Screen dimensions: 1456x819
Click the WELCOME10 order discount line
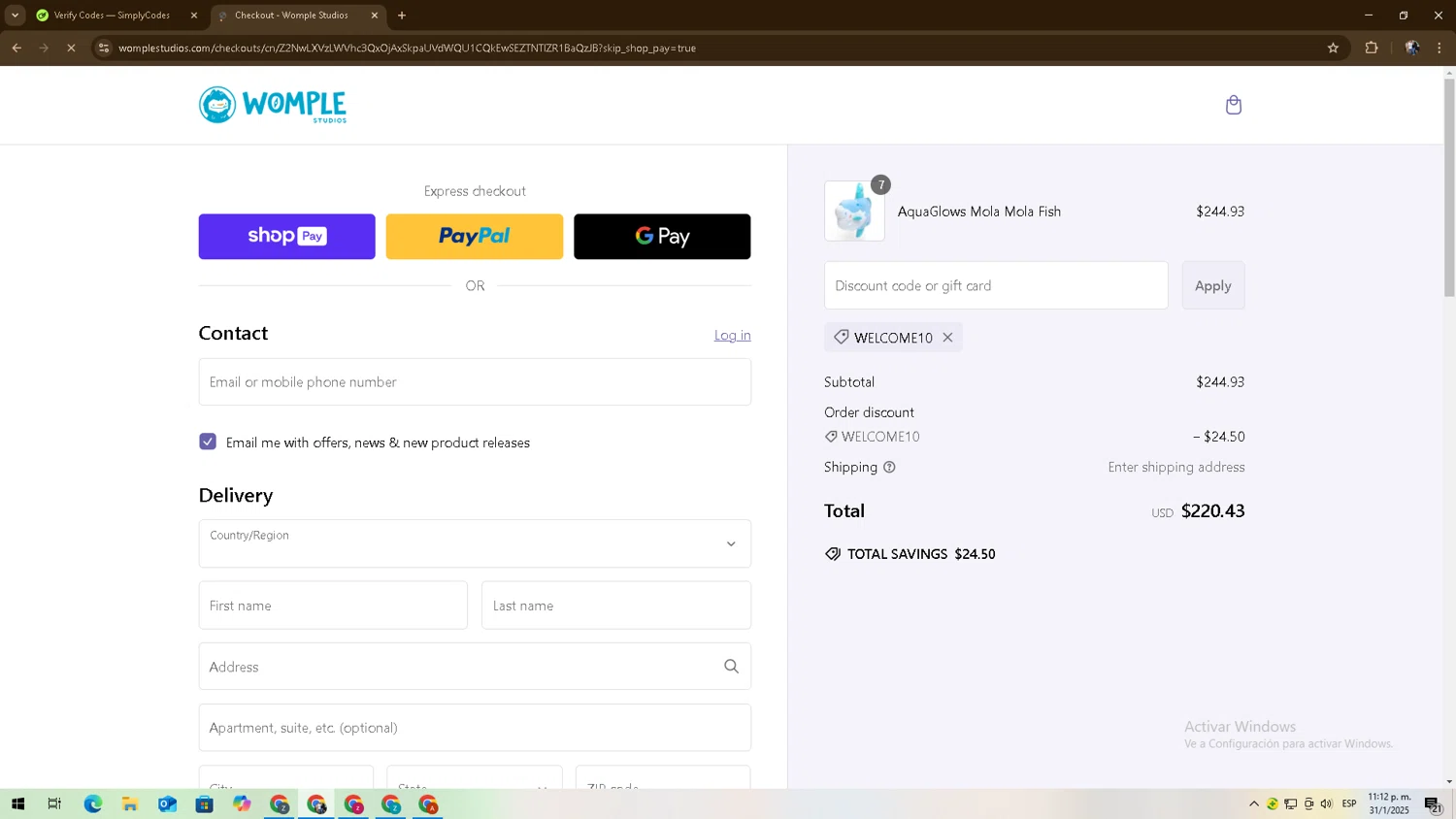pyautogui.click(x=1035, y=437)
